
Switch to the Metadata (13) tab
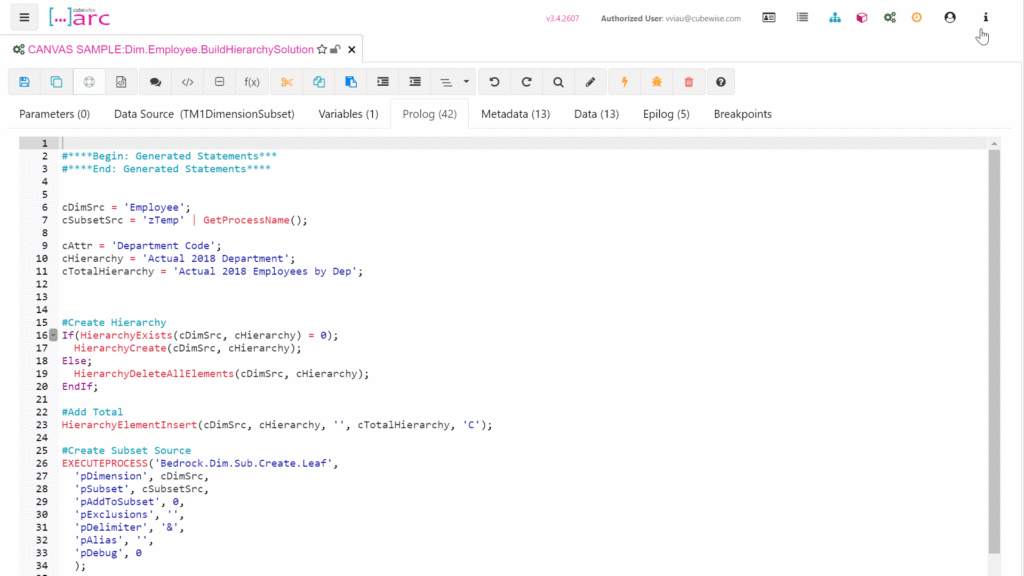[x=515, y=114]
